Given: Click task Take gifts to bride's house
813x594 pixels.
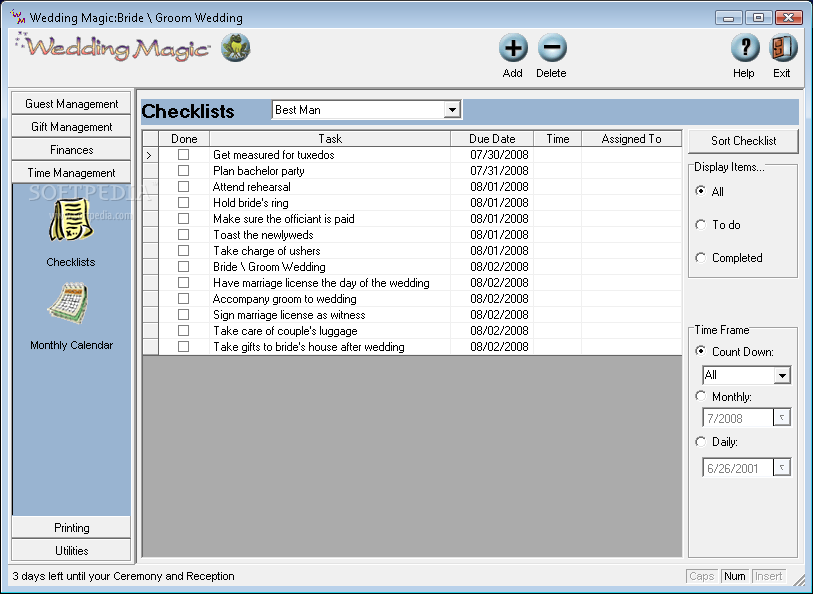Looking at the screenshot, I should [x=309, y=347].
